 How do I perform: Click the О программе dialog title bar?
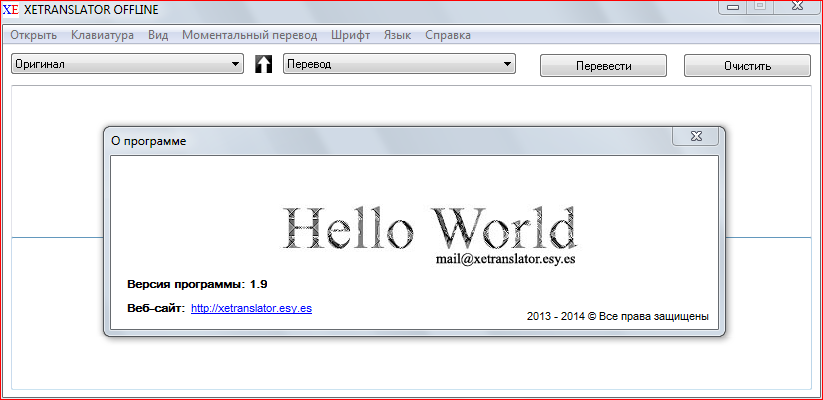pyautogui.click(x=380, y=141)
